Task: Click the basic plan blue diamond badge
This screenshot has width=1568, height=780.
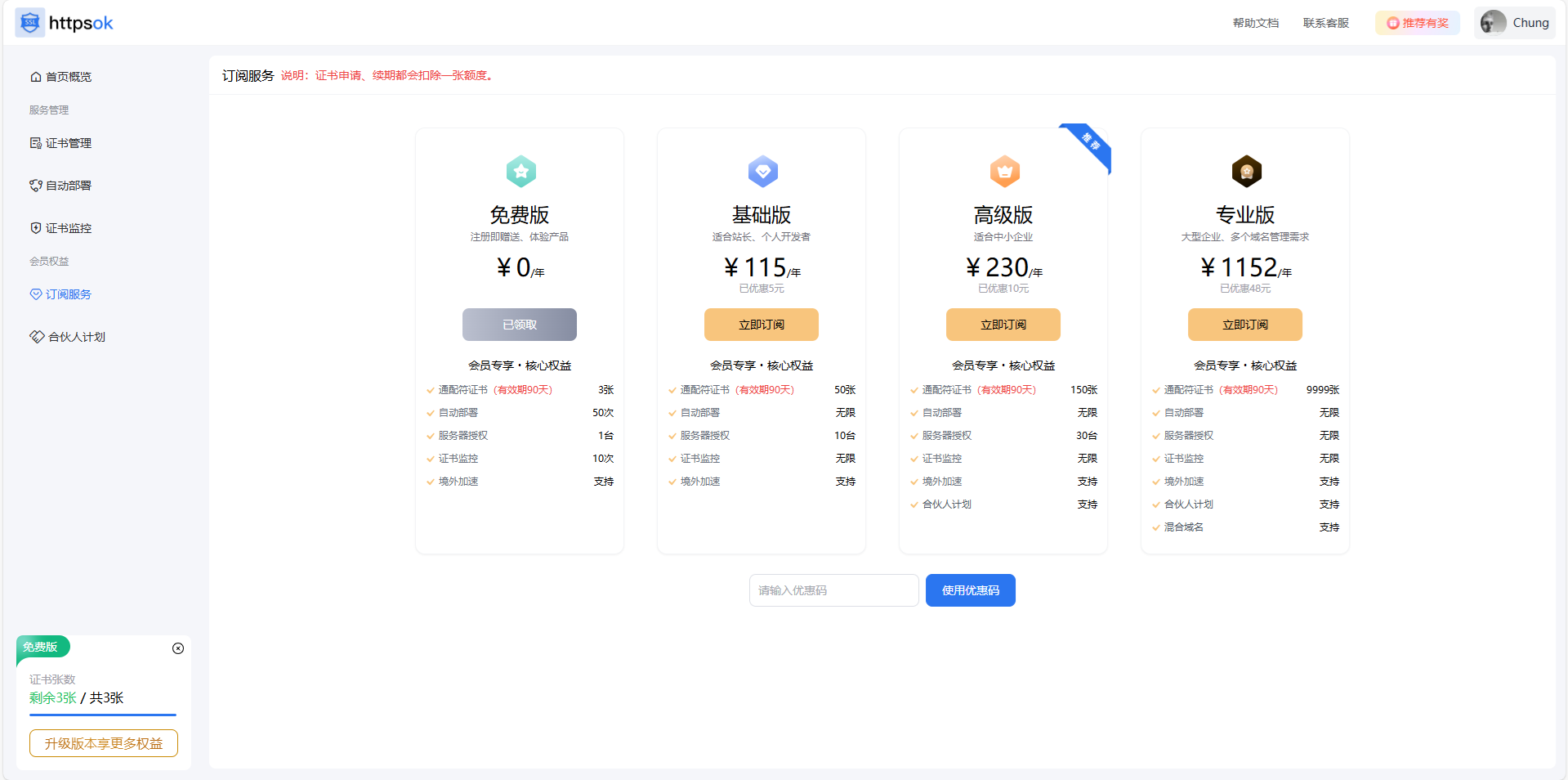Action: 762,172
